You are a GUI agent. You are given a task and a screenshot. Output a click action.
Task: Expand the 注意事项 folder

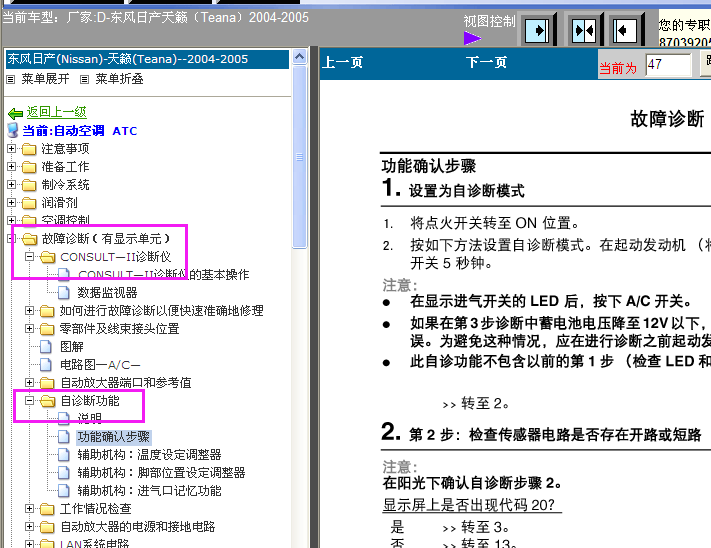click(12, 148)
